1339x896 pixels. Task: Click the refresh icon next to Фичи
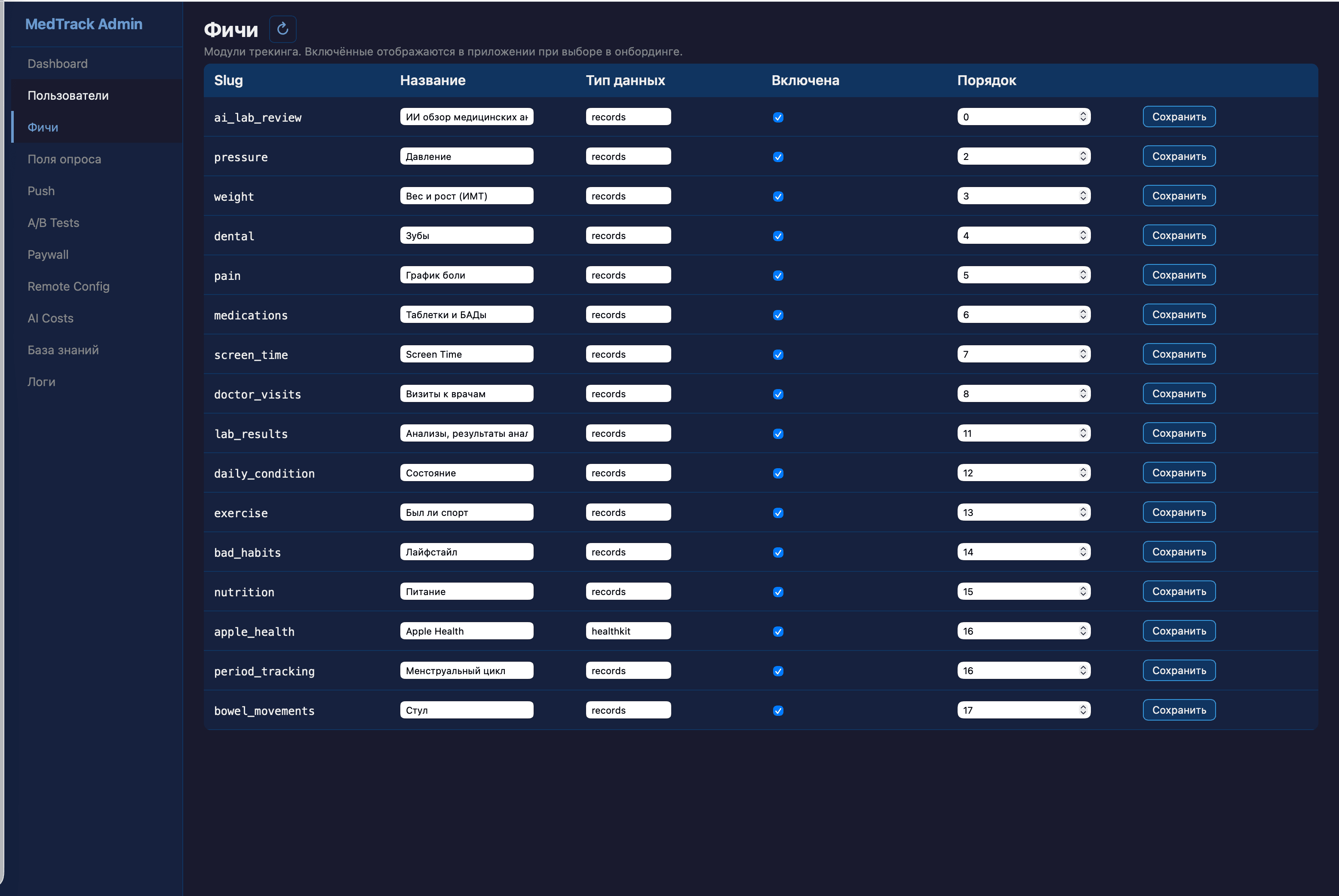(283, 28)
